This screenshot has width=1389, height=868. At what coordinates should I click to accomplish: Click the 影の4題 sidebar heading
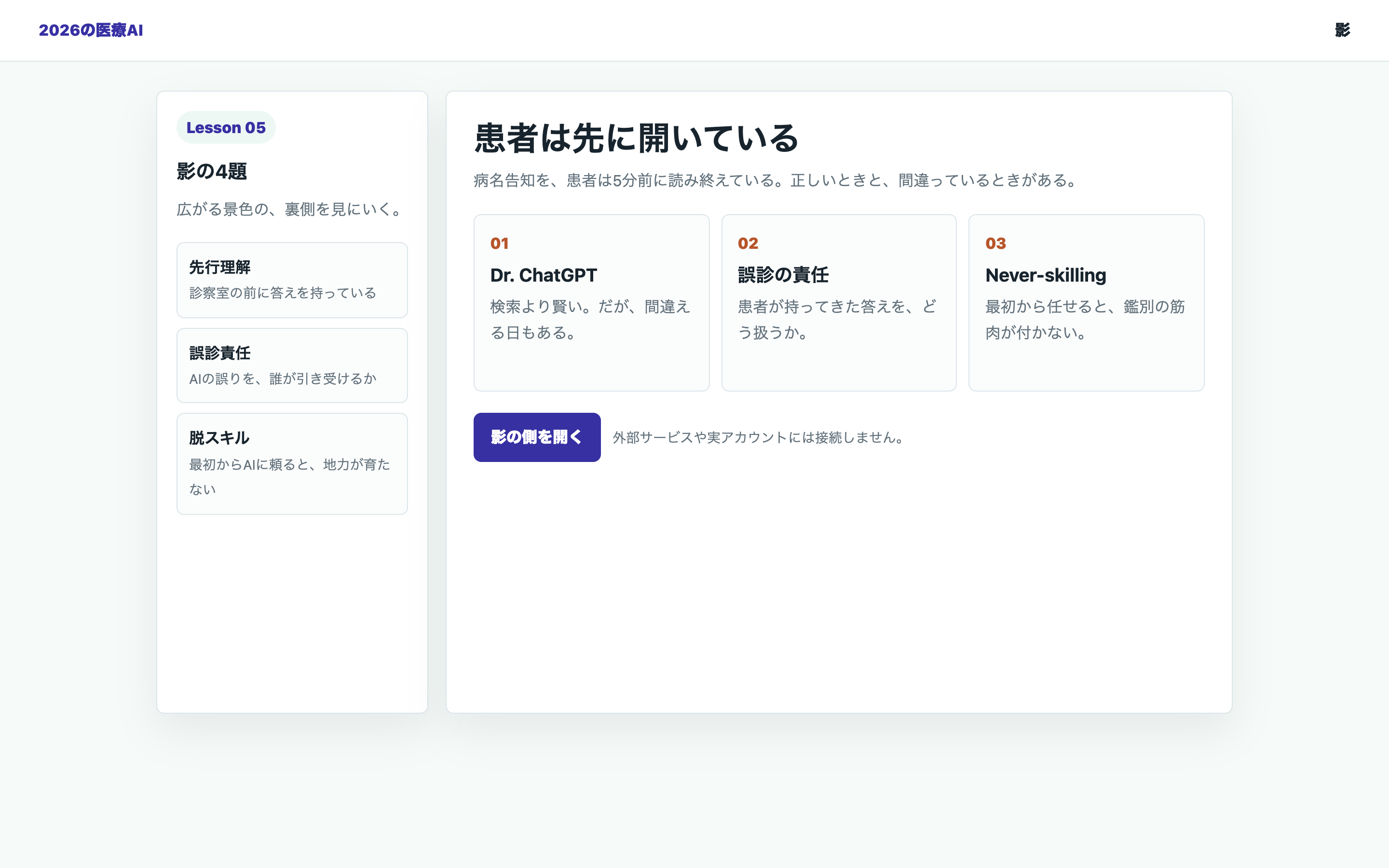[x=212, y=171]
